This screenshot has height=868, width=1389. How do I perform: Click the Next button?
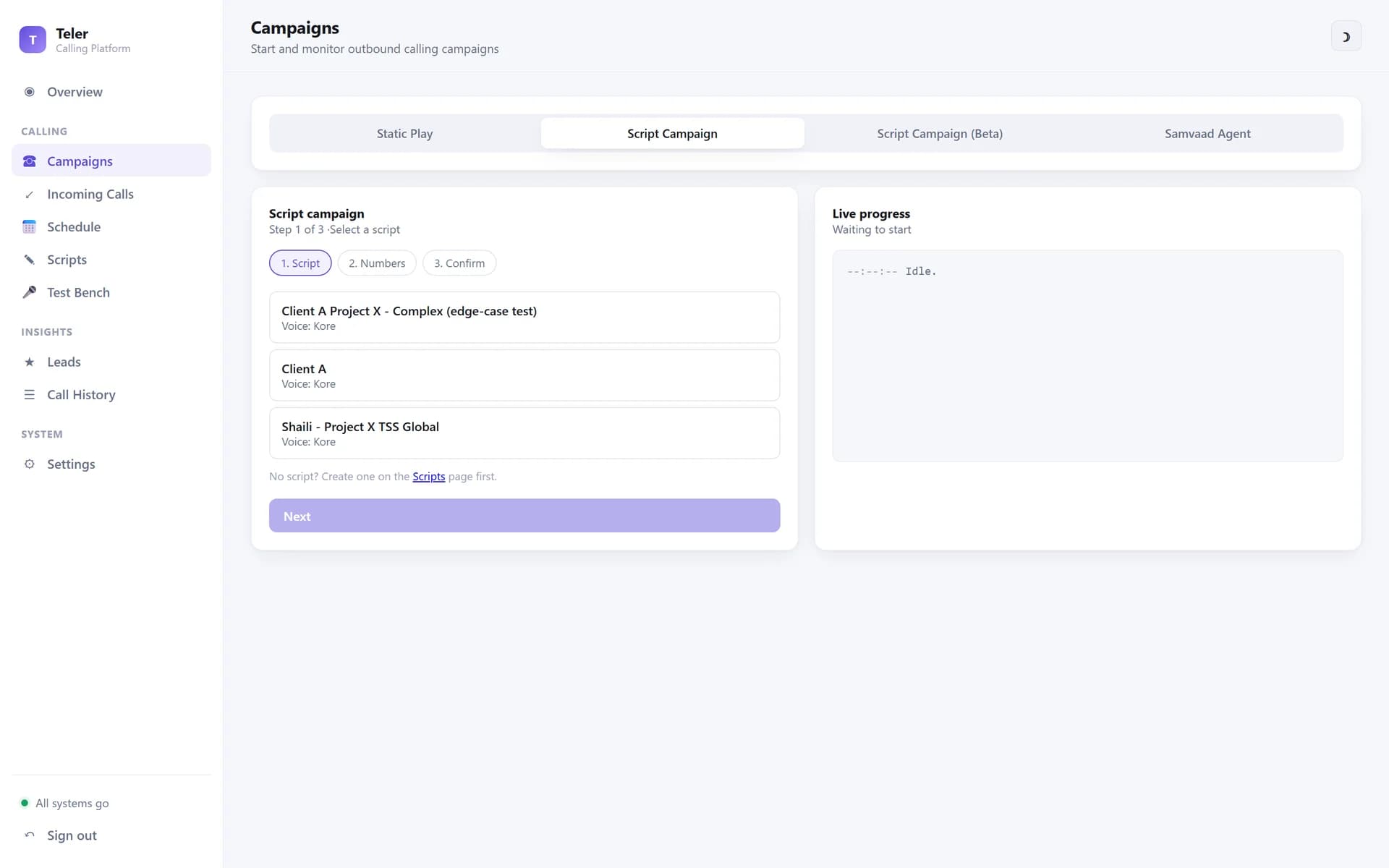click(x=524, y=516)
